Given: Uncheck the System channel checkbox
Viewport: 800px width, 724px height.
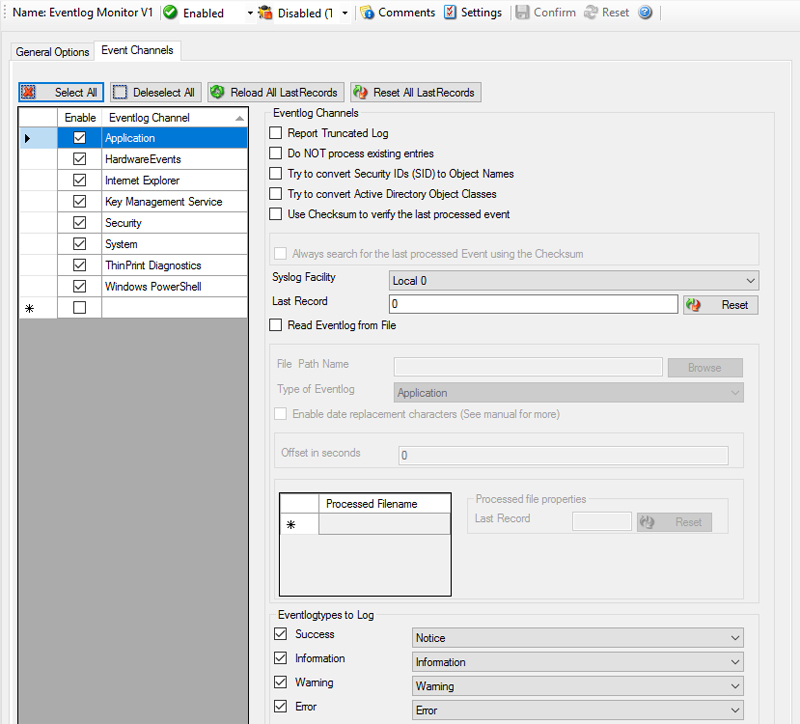Looking at the screenshot, I should tap(80, 244).
